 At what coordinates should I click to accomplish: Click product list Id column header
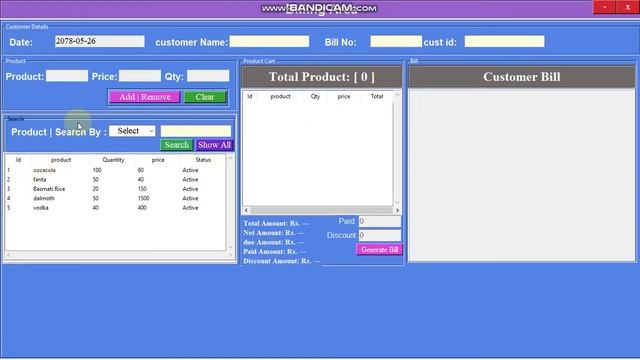(18, 160)
